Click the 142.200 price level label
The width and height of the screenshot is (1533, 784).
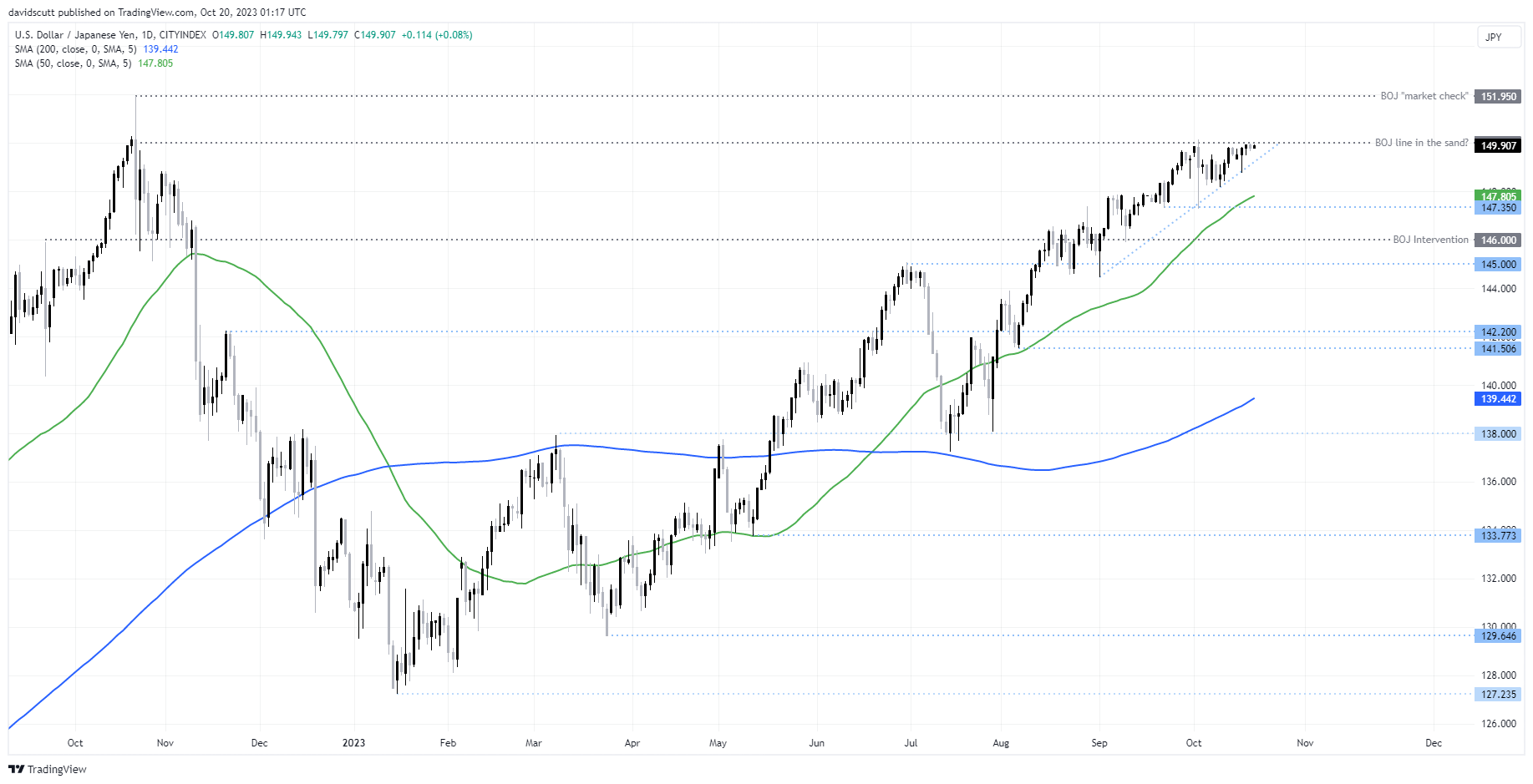pos(1498,332)
